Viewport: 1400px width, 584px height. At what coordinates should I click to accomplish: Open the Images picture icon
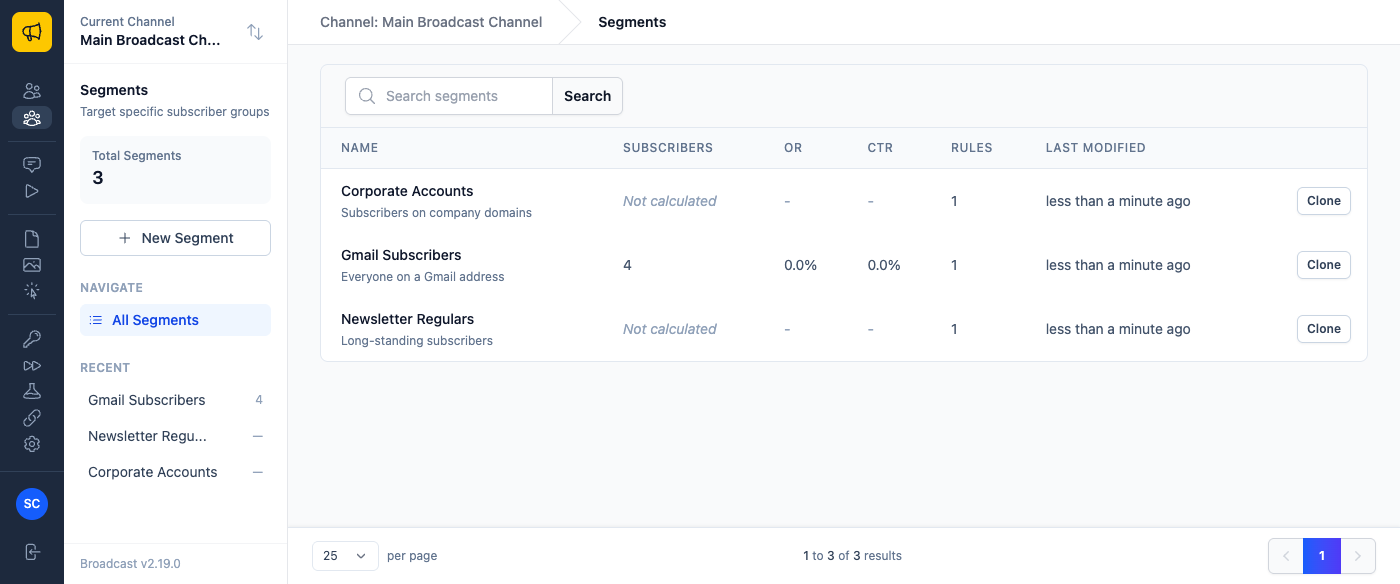32,265
